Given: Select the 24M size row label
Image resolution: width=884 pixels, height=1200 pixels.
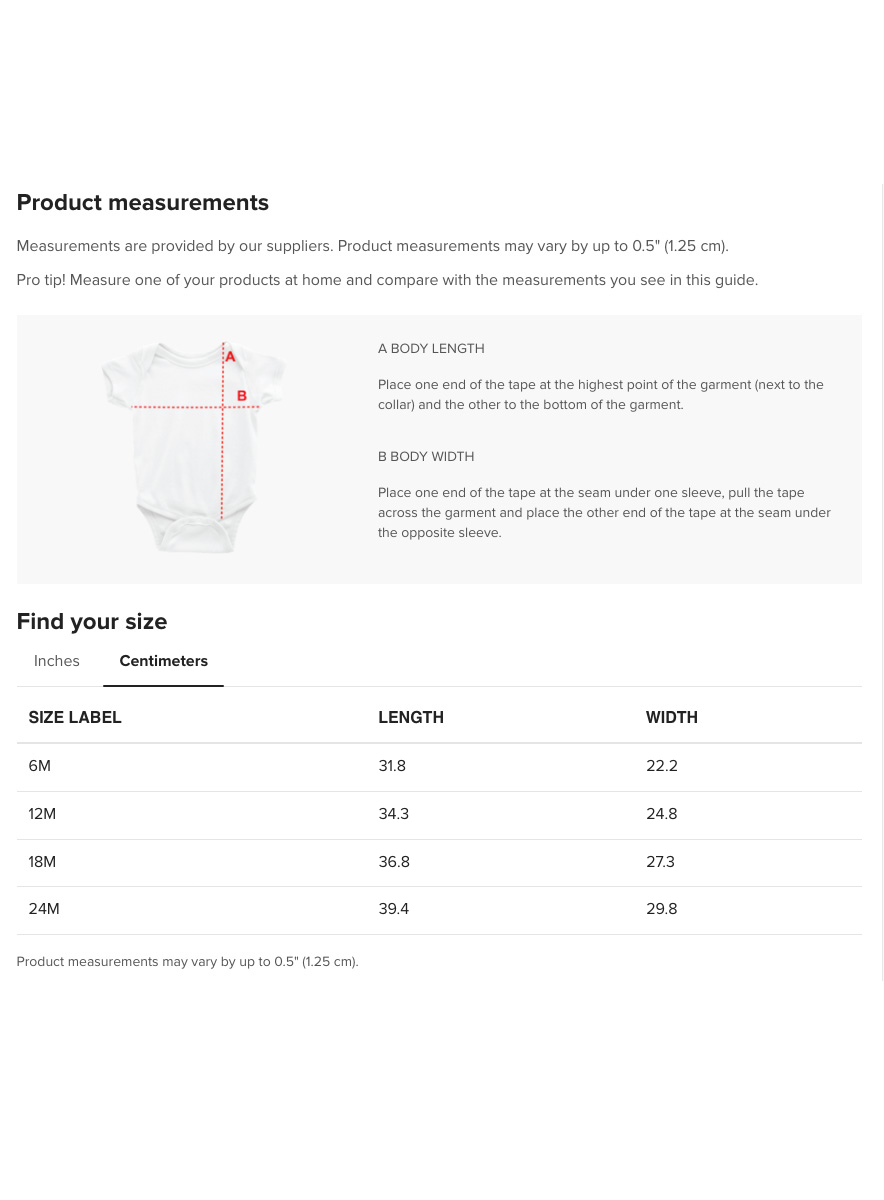Looking at the screenshot, I should (x=44, y=909).
